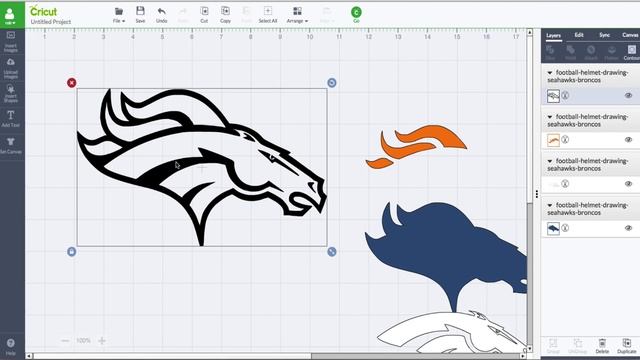The image size is (640, 360).
Task: Cut the selected image
Action: [204, 15]
